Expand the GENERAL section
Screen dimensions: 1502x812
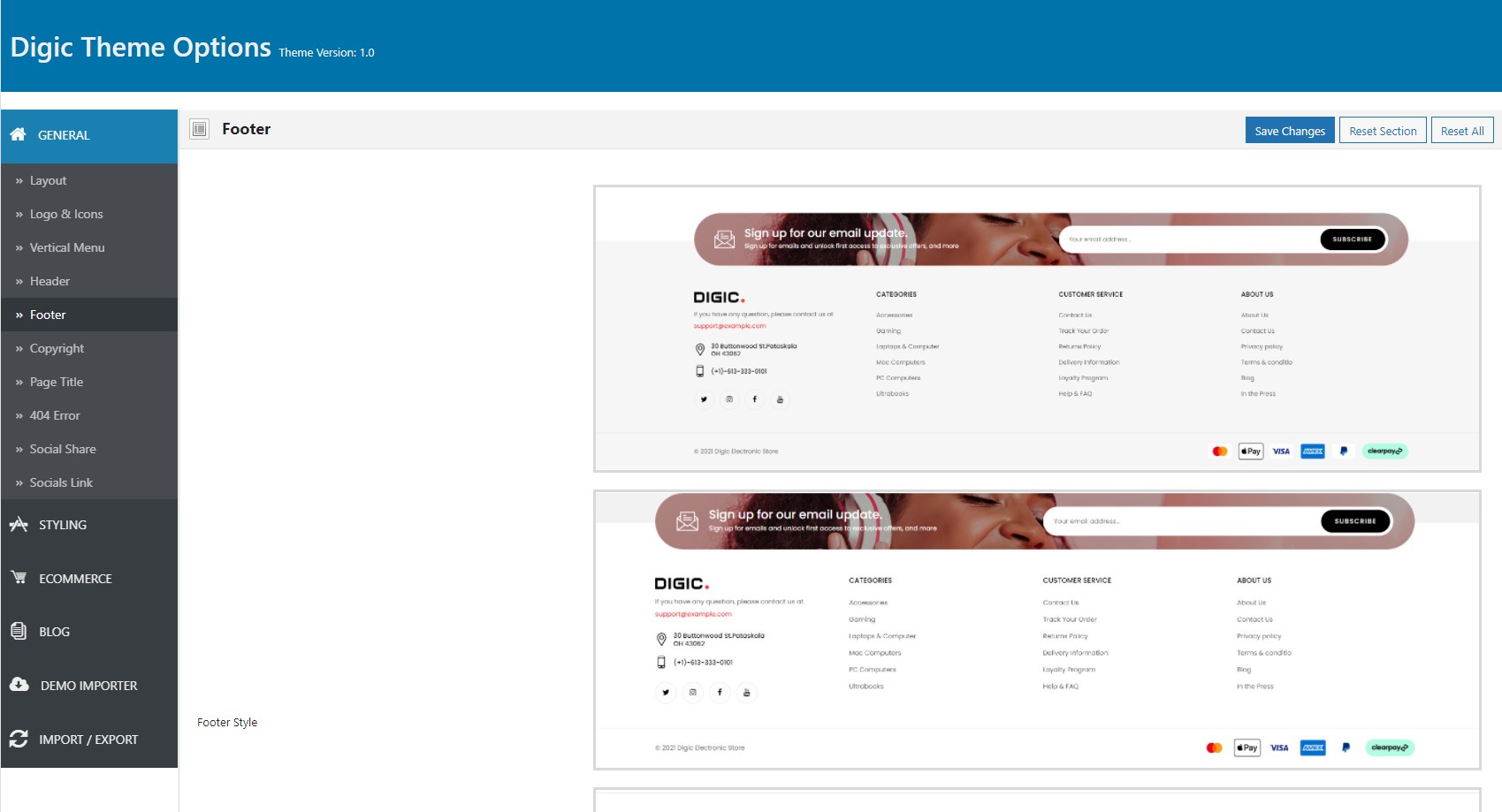coord(89,136)
